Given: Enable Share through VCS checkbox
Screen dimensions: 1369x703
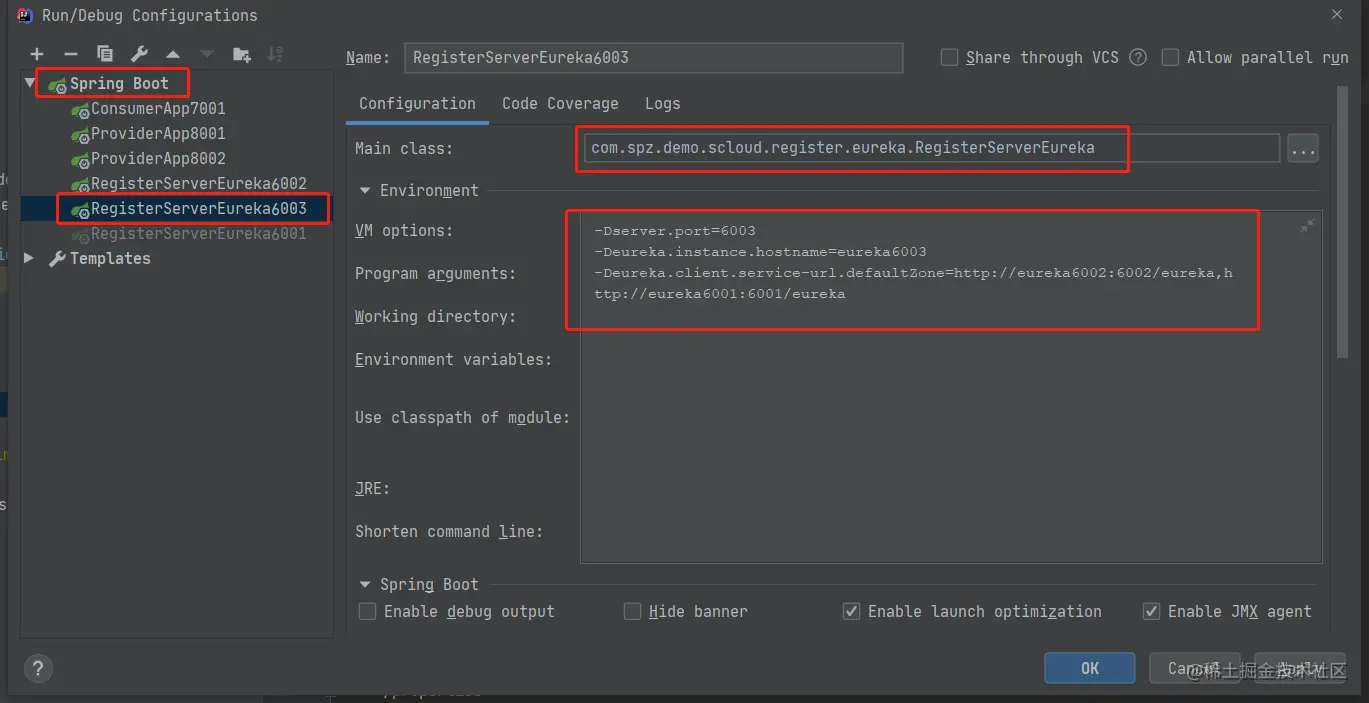Looking at the screenshot, I should click(x=950, y=57).
